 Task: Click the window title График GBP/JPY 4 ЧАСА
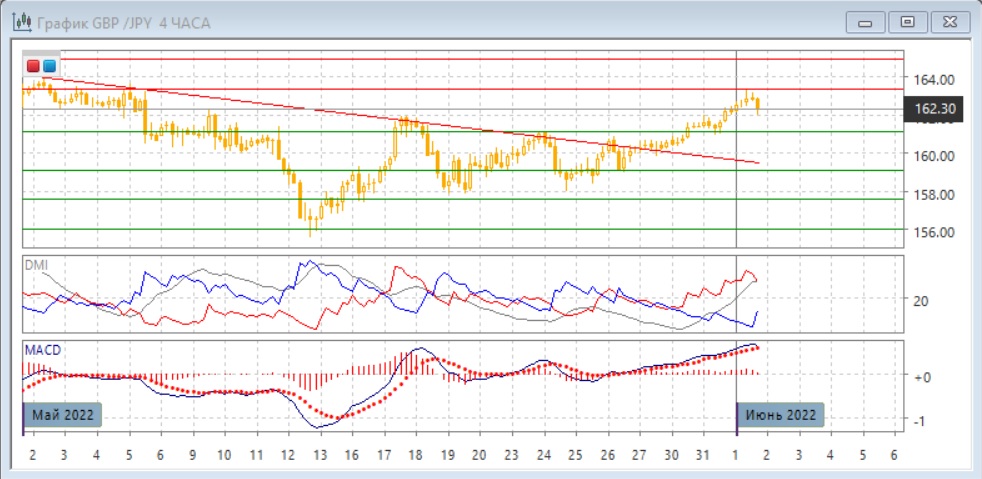pos(123,22)
